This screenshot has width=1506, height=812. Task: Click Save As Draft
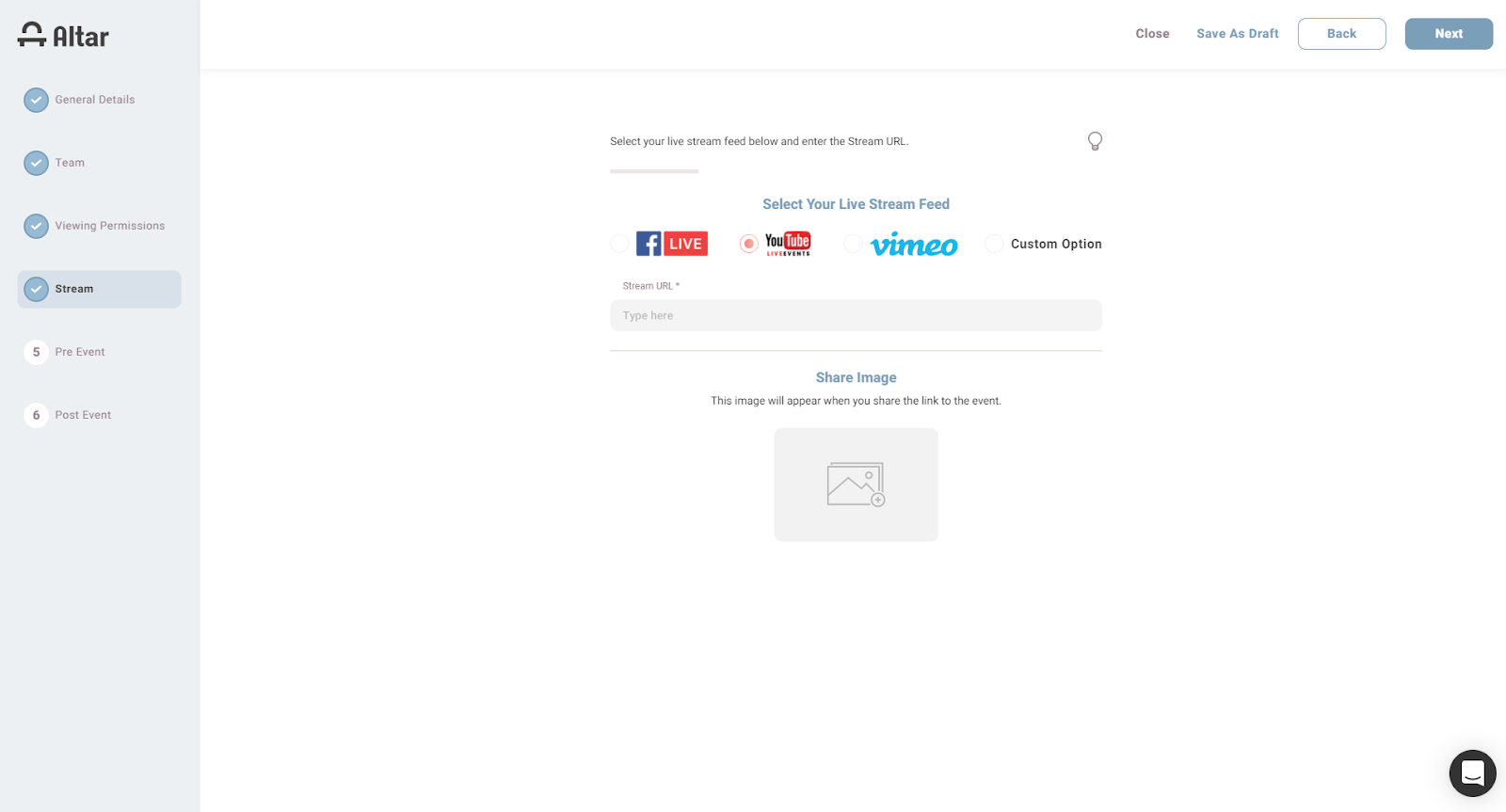(1238, 34)
